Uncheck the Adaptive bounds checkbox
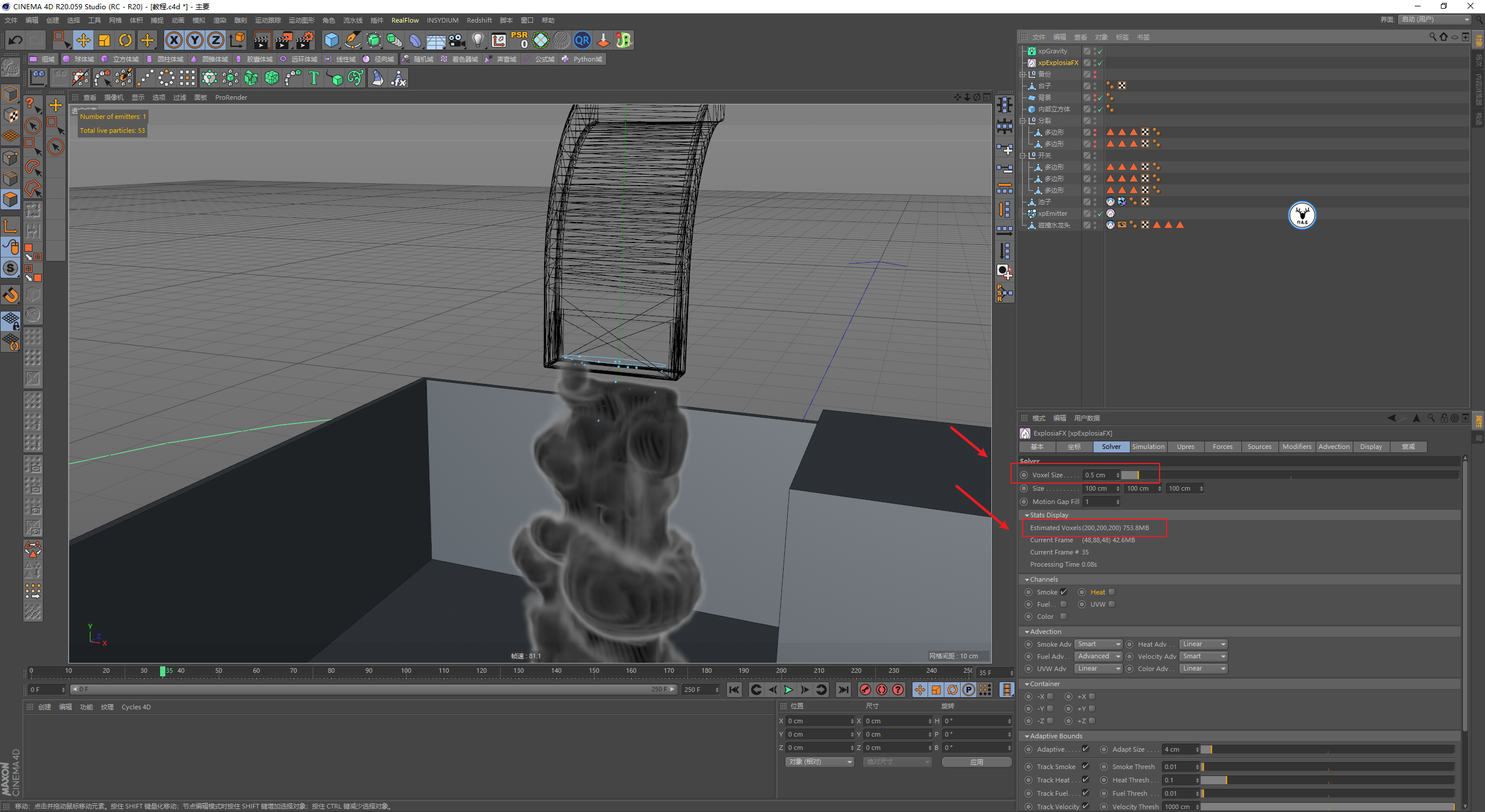Screen dimensions: 1485x812 pos(1085,749)
